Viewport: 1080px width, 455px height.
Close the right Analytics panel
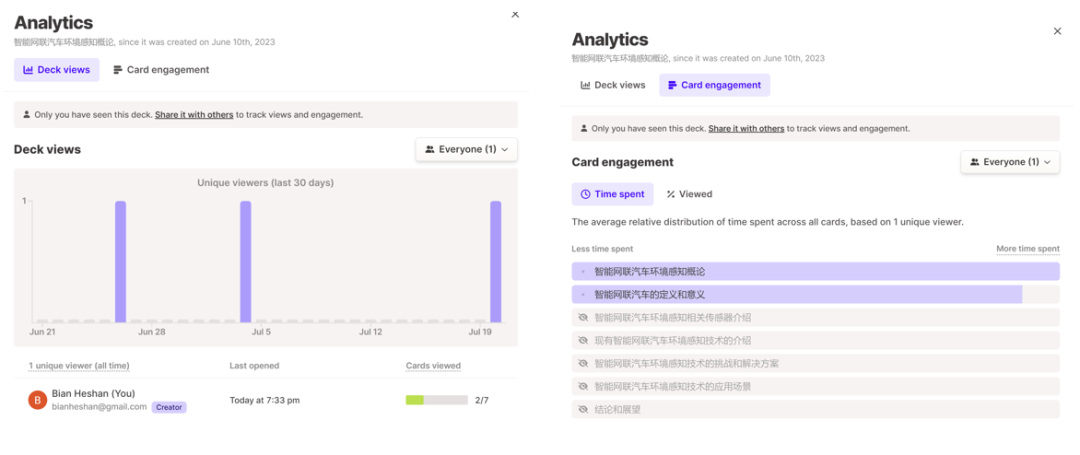point(1057,32)
